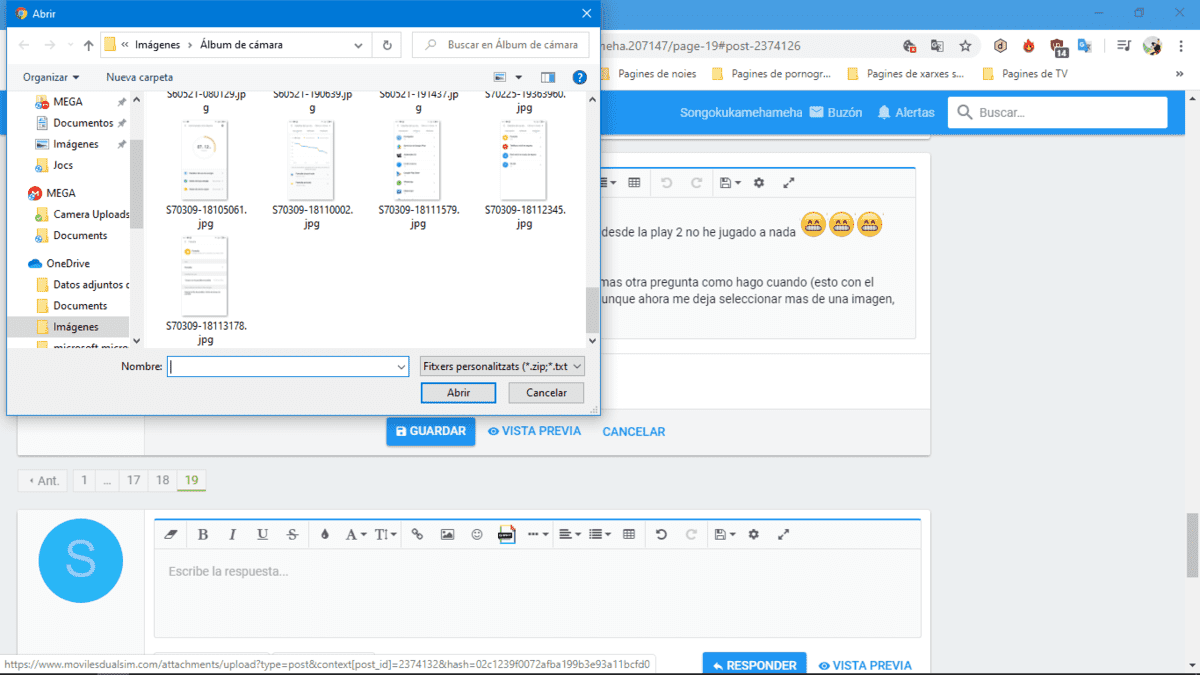Expand the view options dropdown arrow
1200x675 pixels.
(x=519, y=77)
